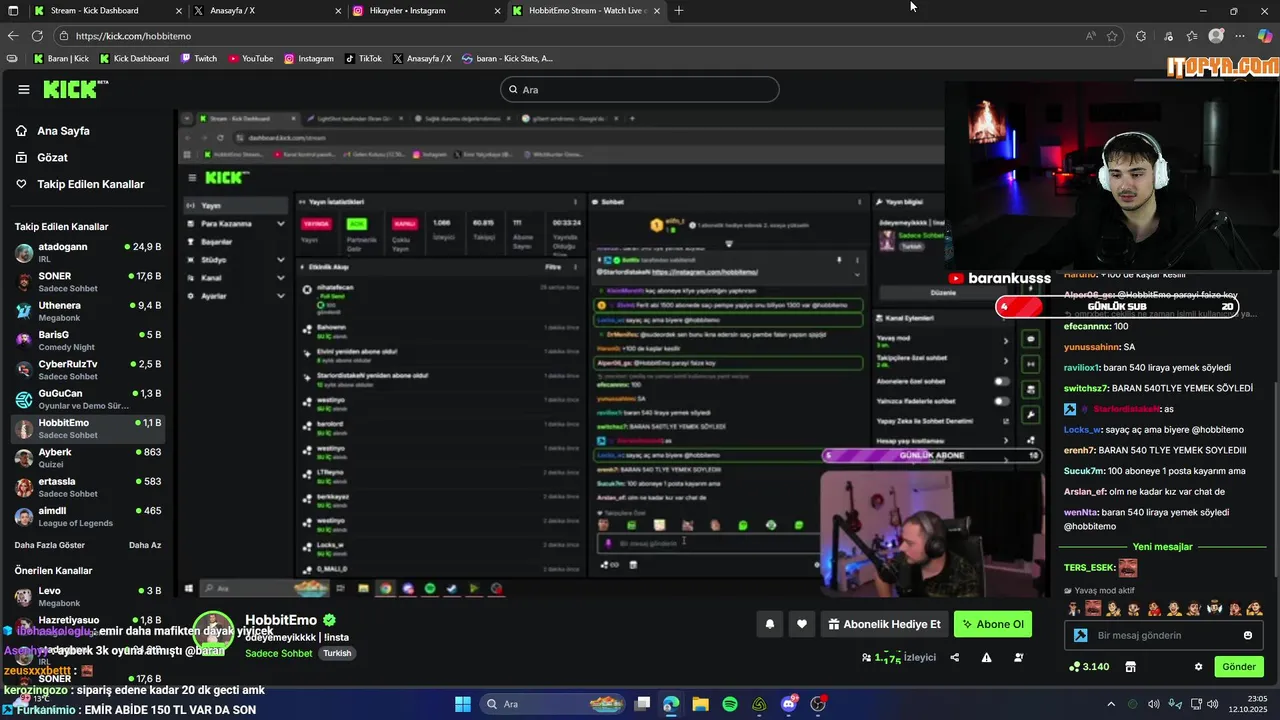Image resolution: width=1280 pixels, height=720 pixels.
Task: Open the aimdll channel
Action: [x=88, y=517]
